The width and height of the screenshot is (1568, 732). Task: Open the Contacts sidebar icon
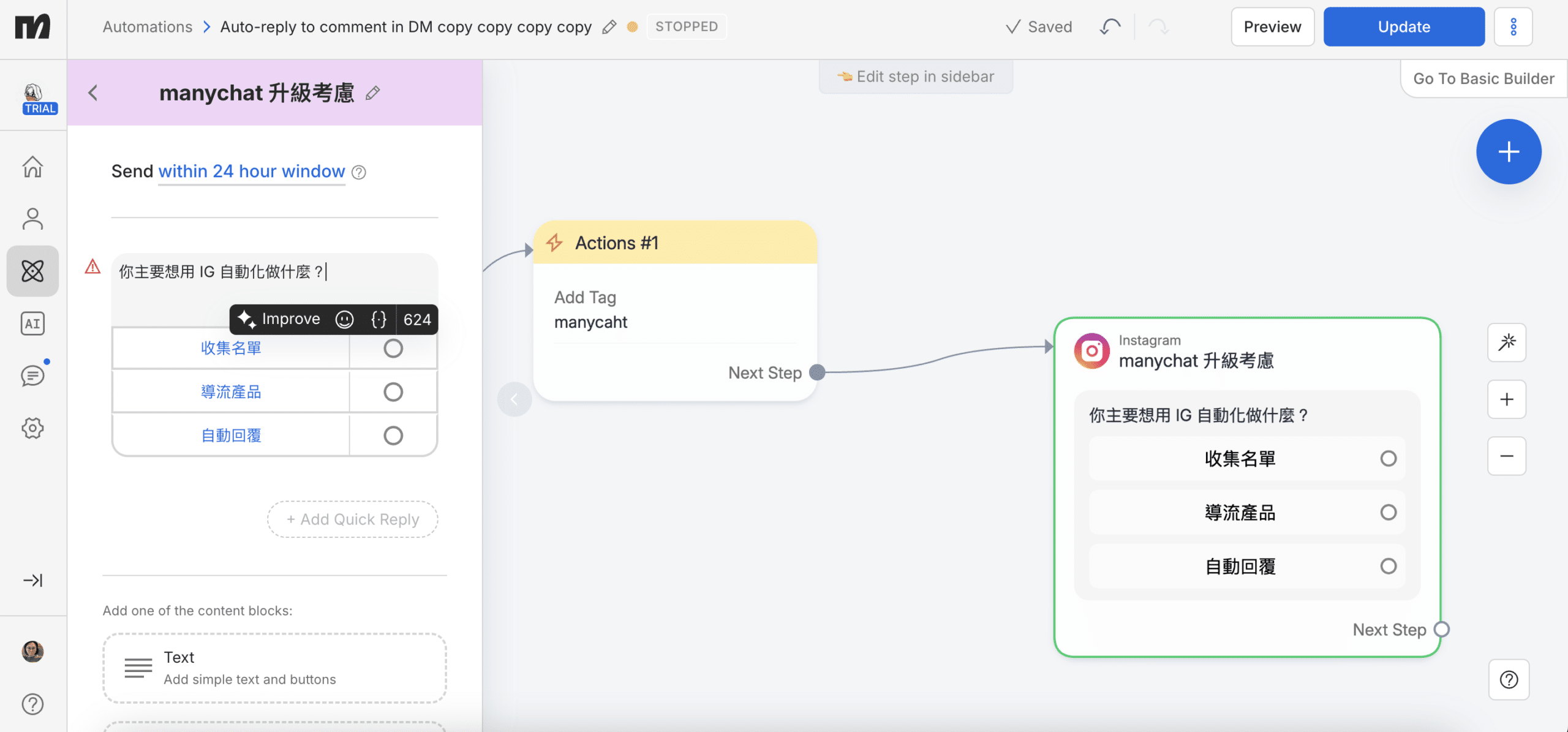(32, 219)
